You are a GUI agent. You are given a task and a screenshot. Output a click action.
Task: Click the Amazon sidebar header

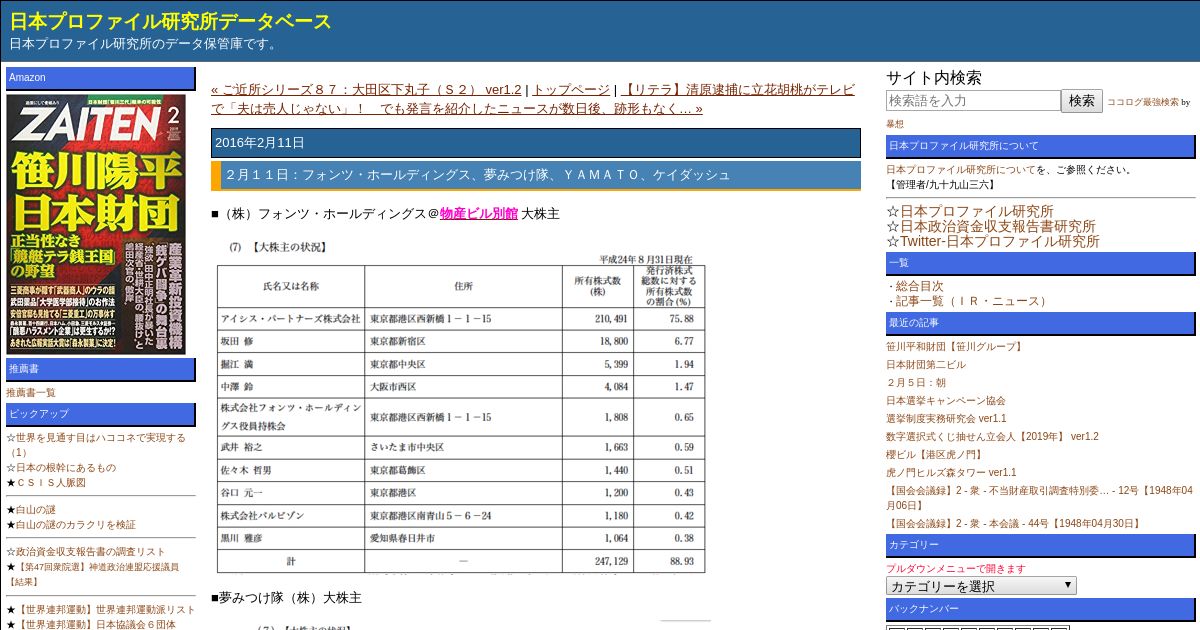tap(100, 78)
